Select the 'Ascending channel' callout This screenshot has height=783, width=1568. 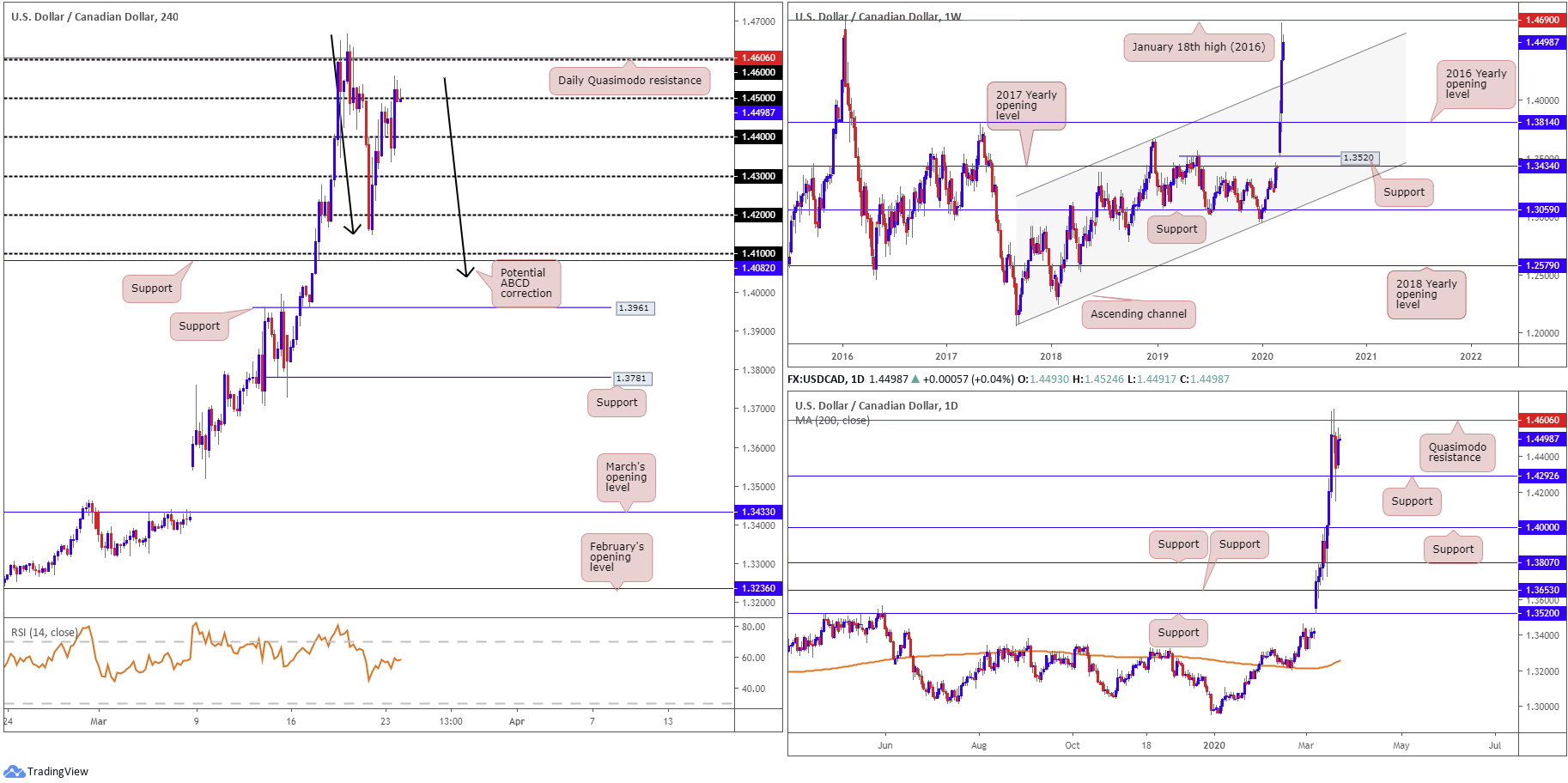pyautogui.click(x=1139, y=314)
